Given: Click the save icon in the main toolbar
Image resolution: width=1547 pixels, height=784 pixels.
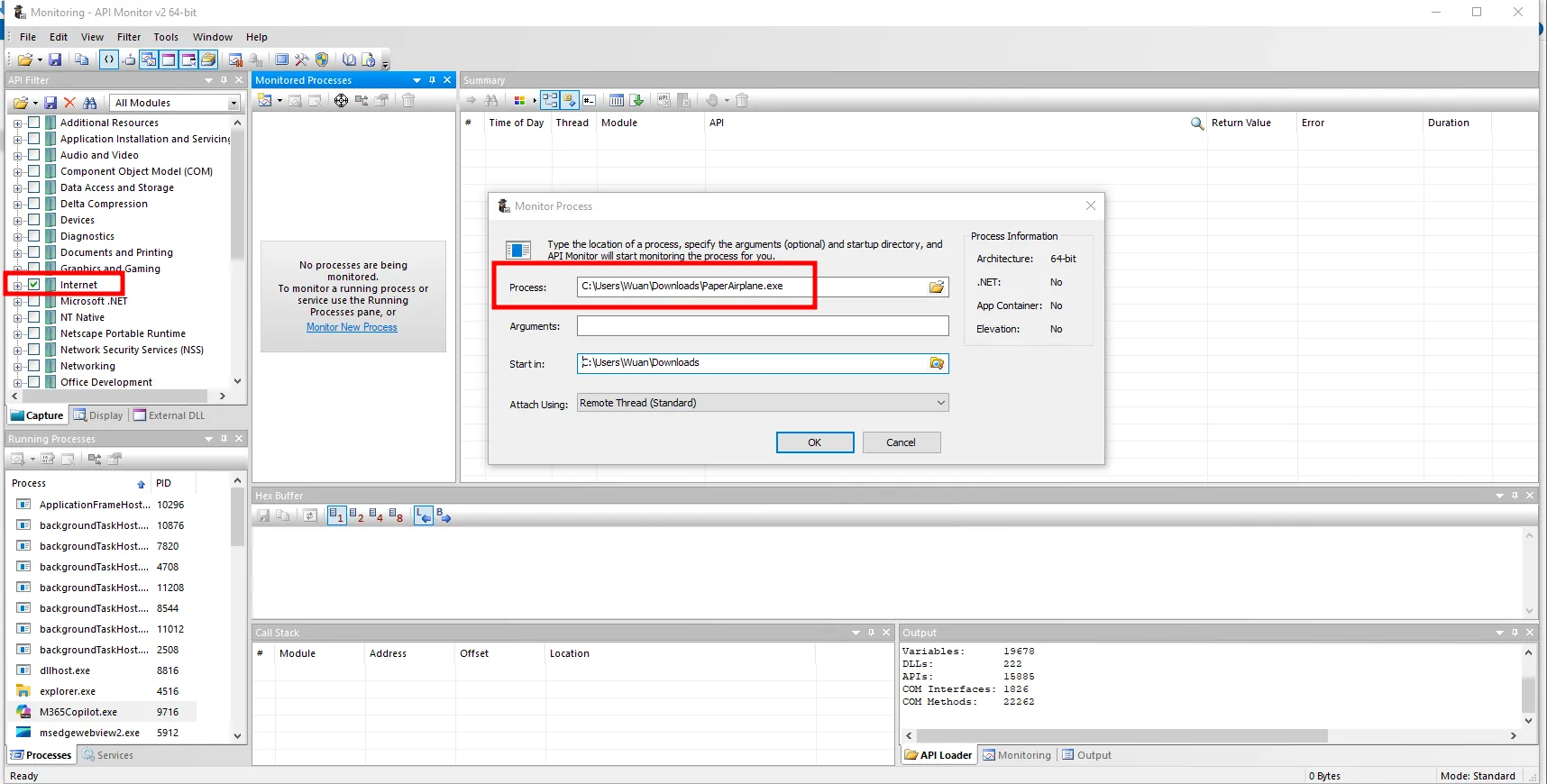Looking at the screenshot, I should click(x=55, y=59).
